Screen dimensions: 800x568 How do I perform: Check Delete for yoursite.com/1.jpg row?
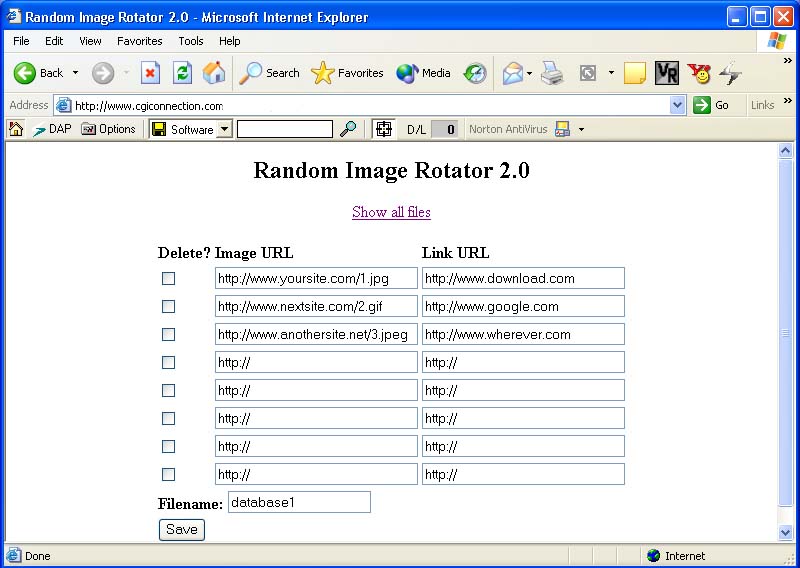168,278
